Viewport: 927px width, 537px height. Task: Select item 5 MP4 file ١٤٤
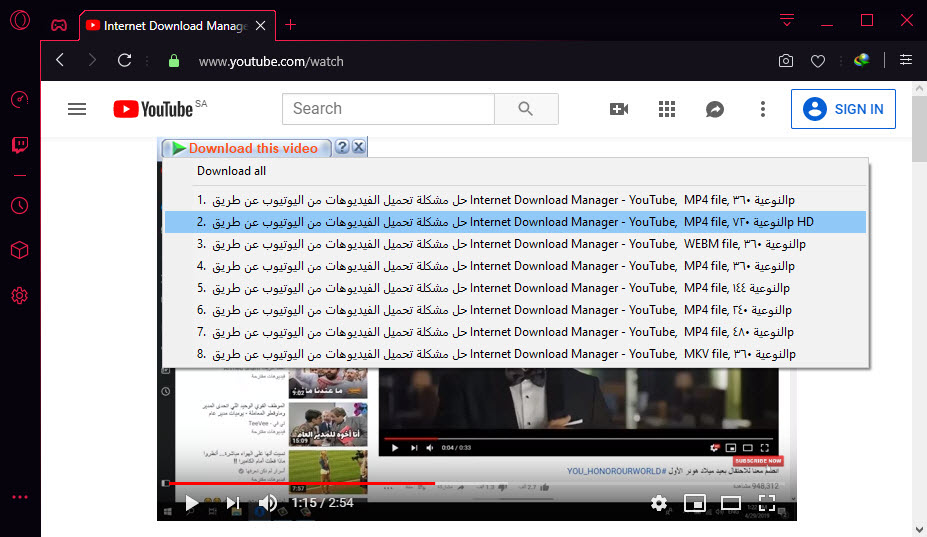(x=515, y=288)
